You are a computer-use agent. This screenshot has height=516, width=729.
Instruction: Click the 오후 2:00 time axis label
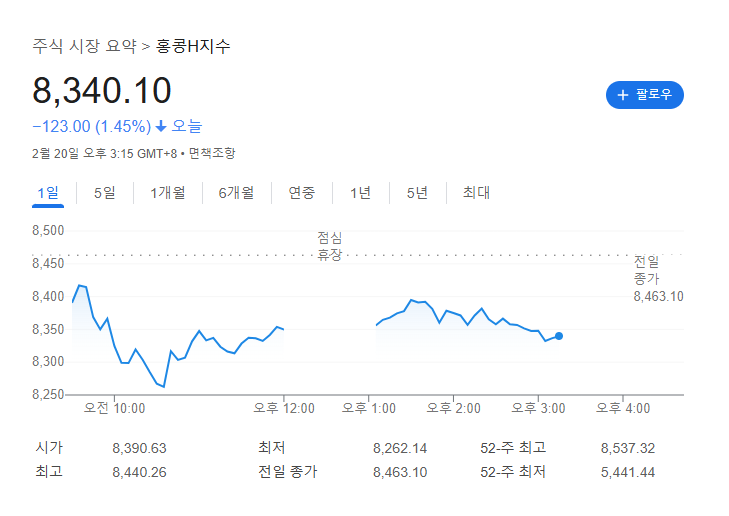coord(454,408)
